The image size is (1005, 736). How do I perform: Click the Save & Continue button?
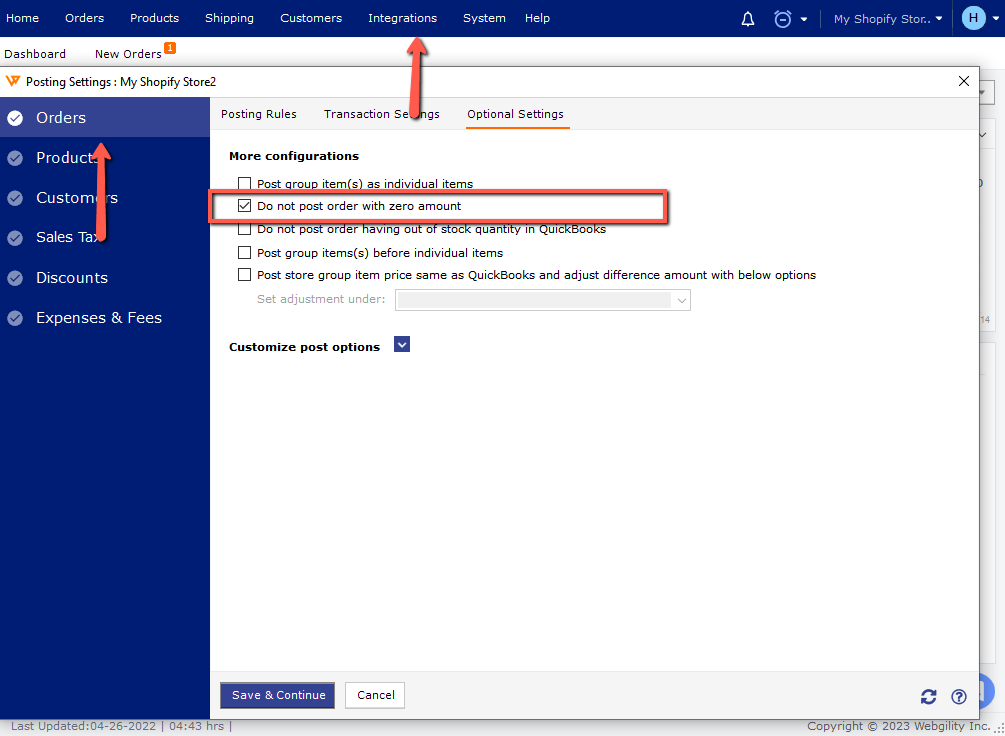pyautogui.click(x=278, y=695)
